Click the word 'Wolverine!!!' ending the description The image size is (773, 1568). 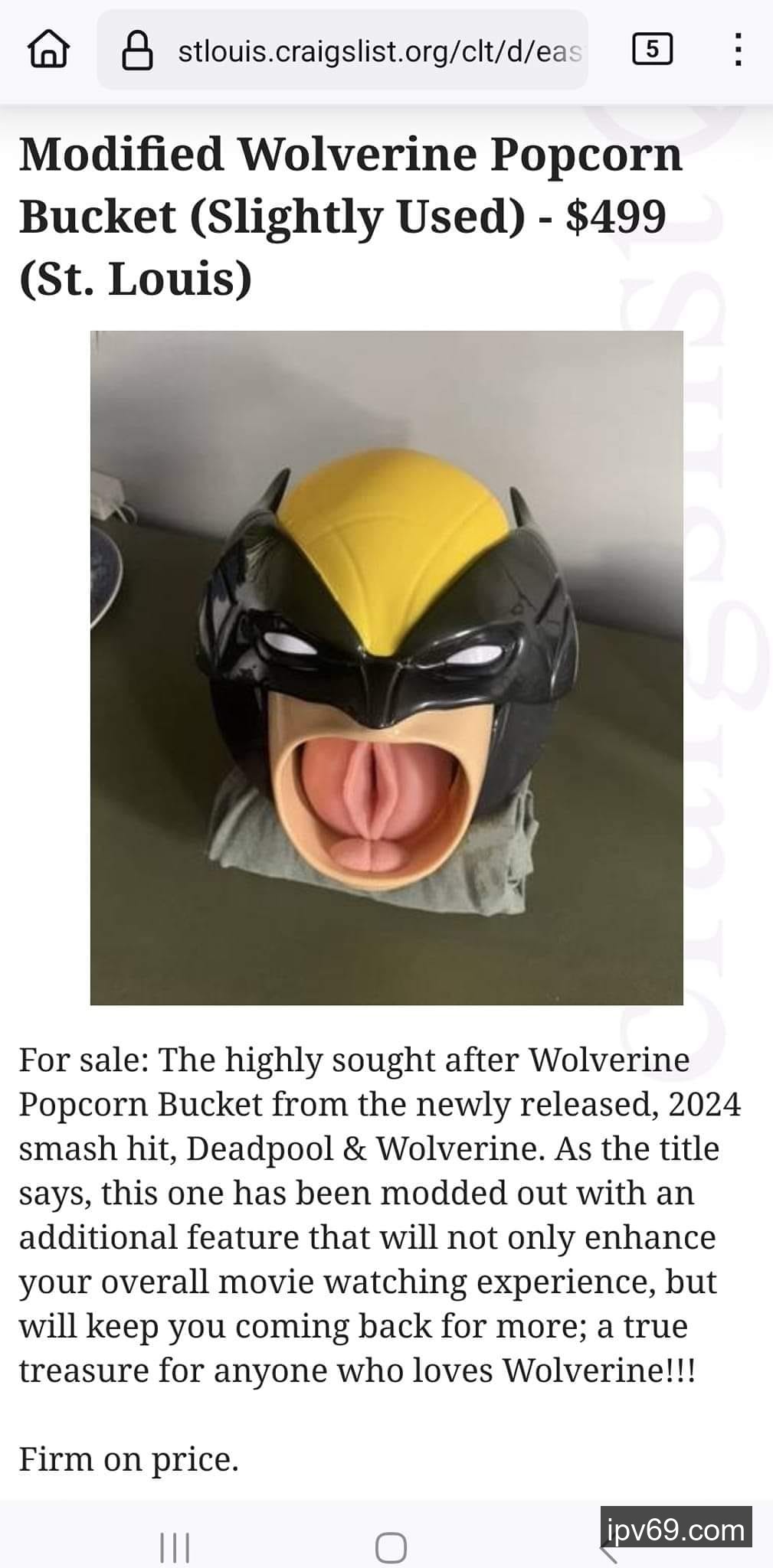pyautogui.click(x=599, y=1370)
